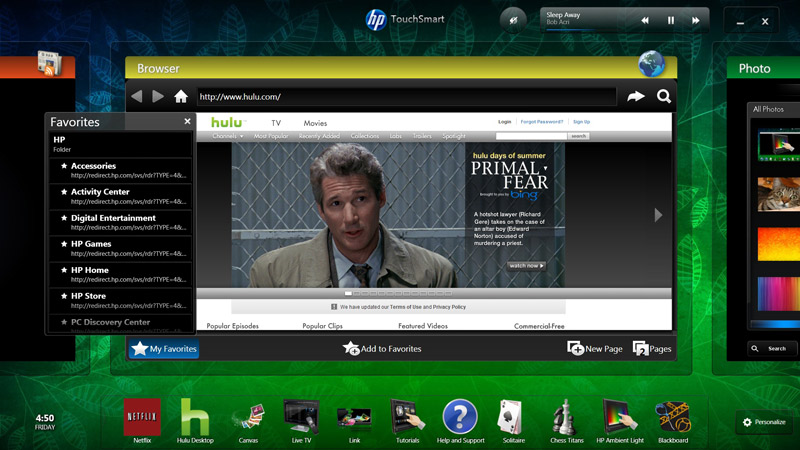Click the Personalize gear button
This screenshot has width=800, height=450.
764,422
